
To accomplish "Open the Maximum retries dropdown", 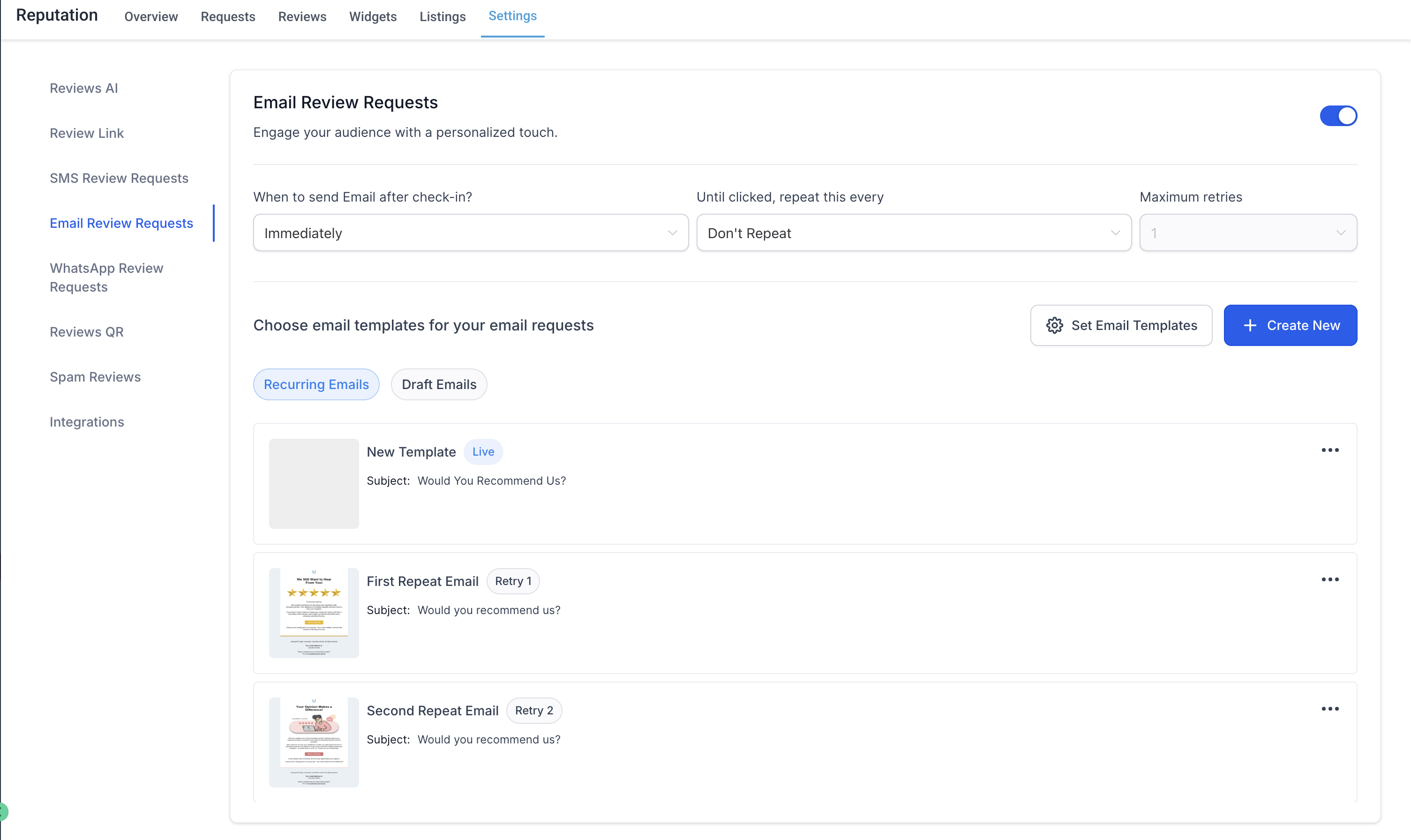I will tap(1247, 232).
